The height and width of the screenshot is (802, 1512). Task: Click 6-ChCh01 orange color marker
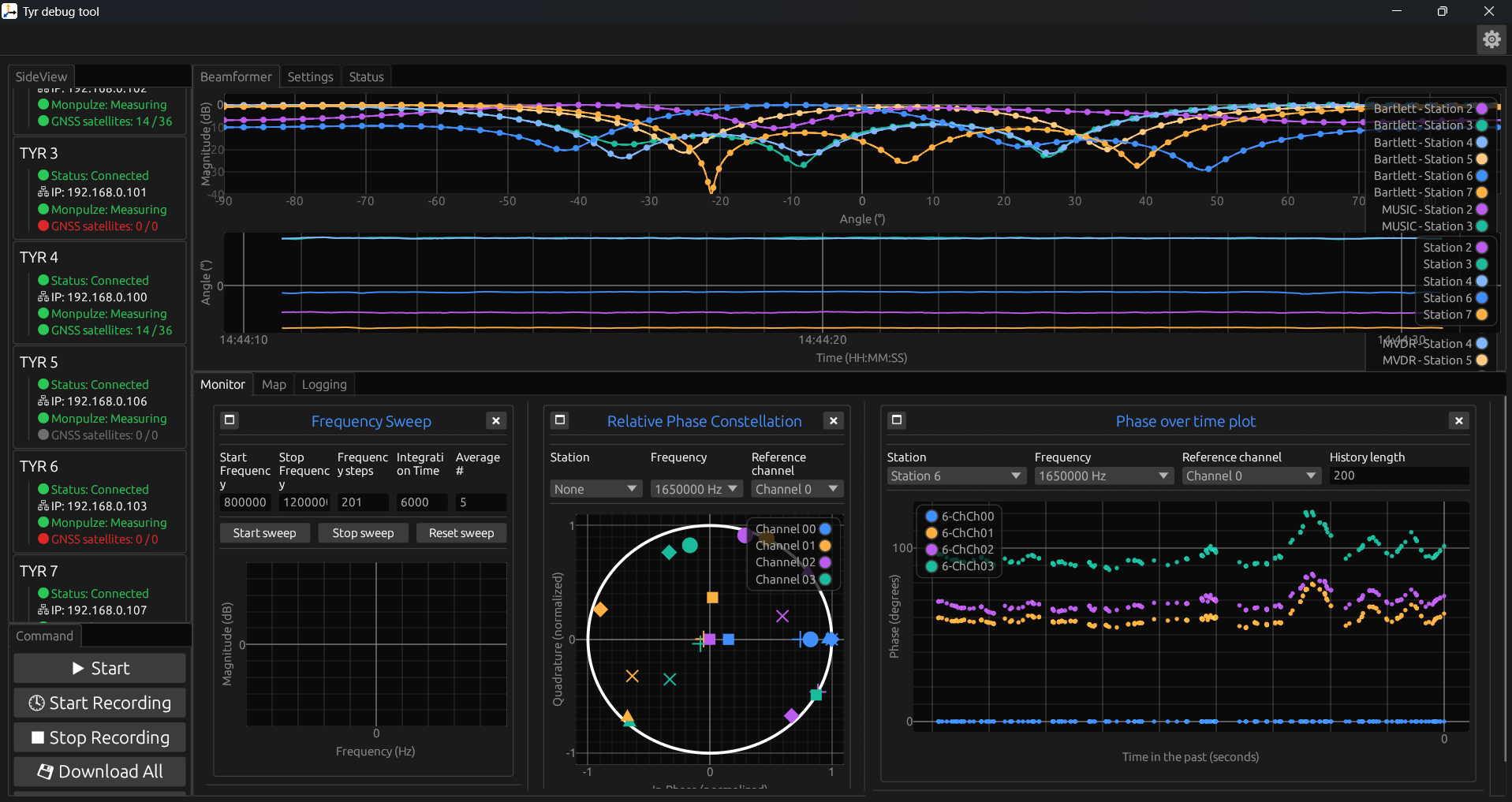click(x=931, y=533)
